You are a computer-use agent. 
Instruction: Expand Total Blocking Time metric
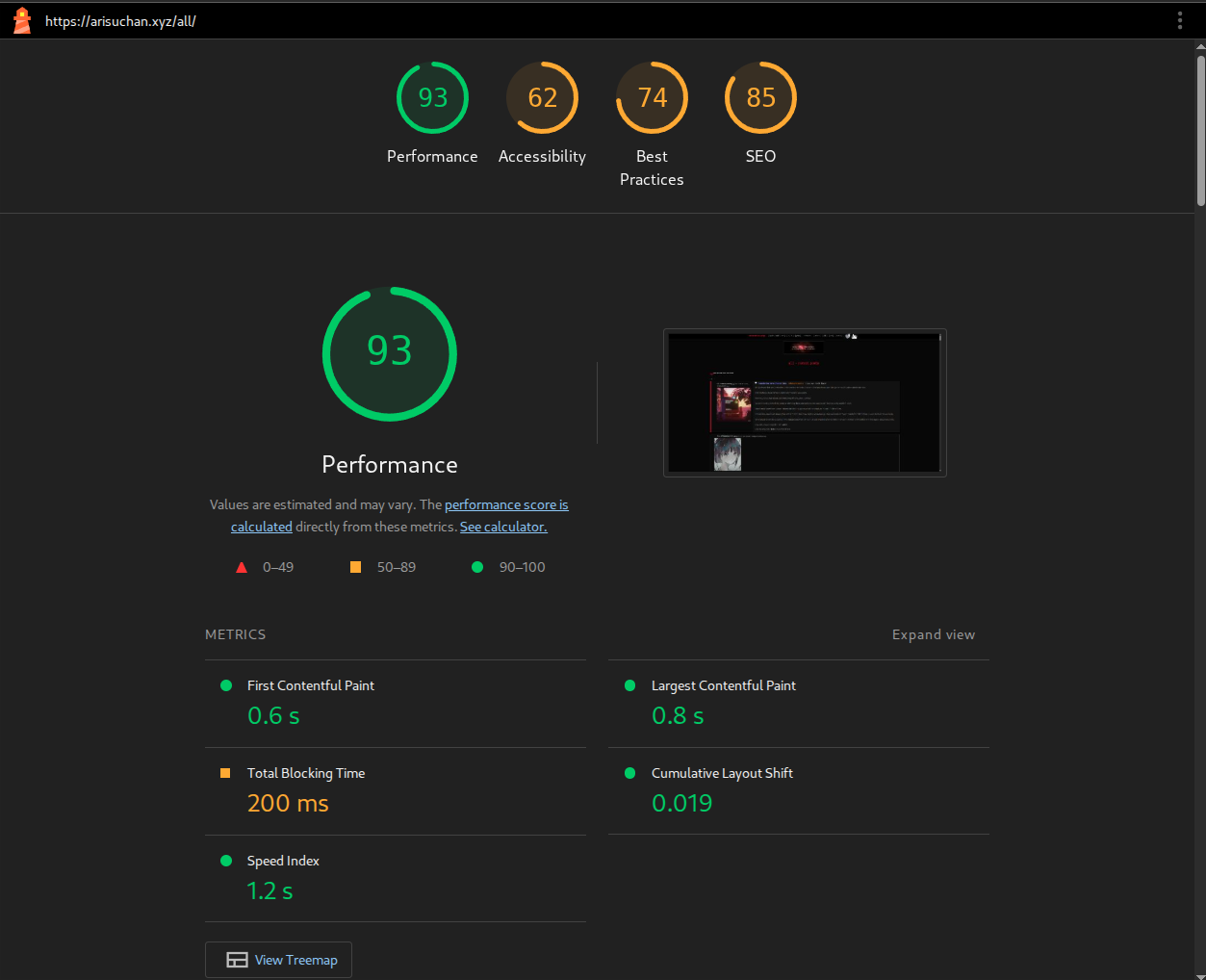(x=305, y=773)
